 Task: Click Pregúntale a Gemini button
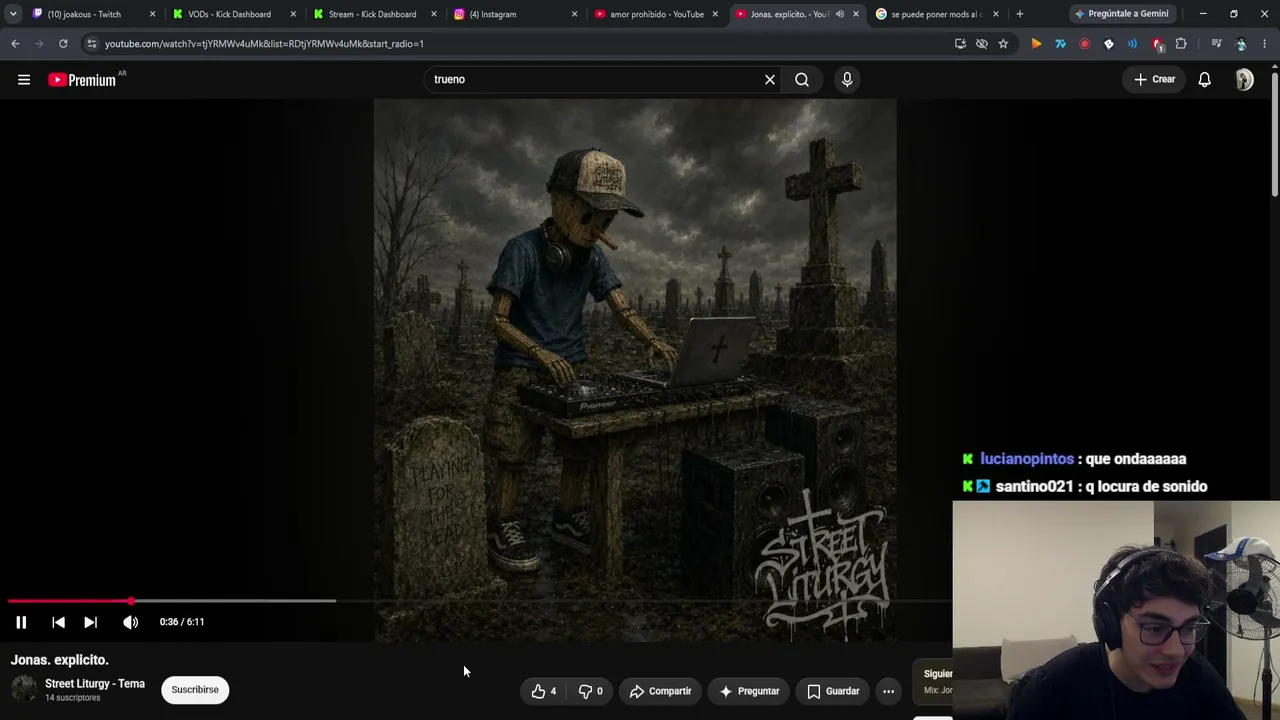pyautogui.click(x=1120, y=14)
